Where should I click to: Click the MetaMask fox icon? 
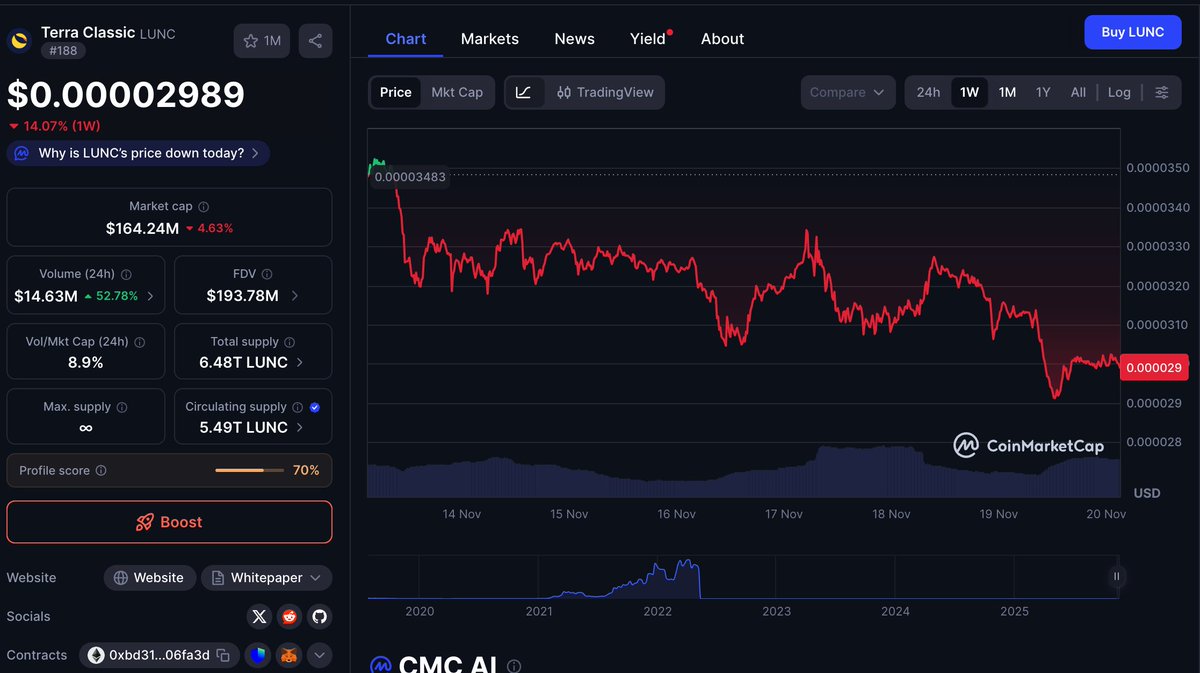click(289, 655)
